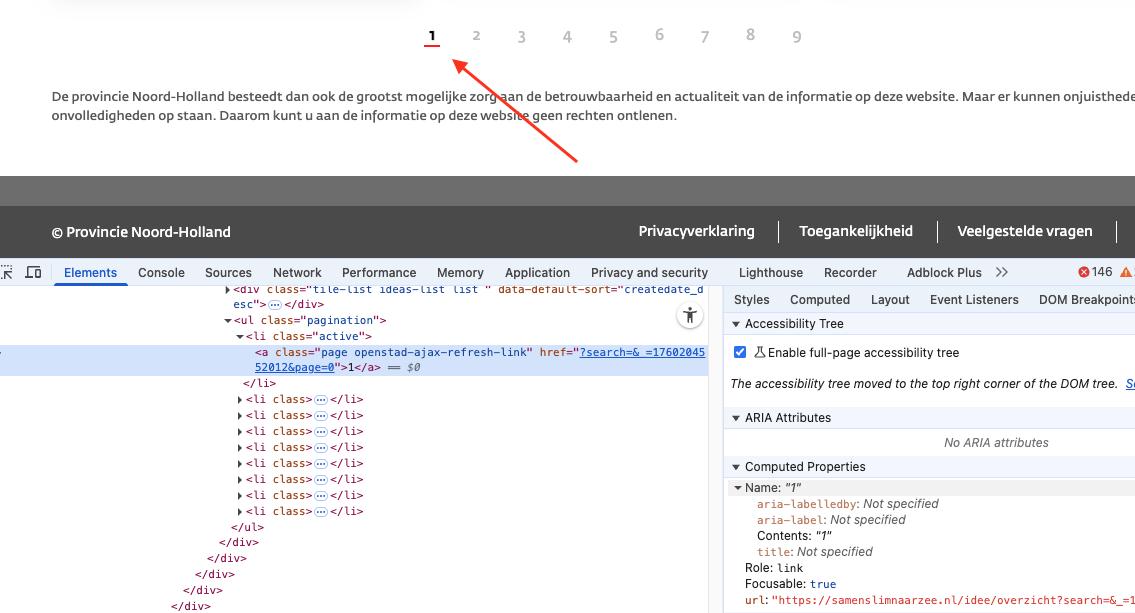Screen dimensions: 1135x613
Task: Show more DevTools tabs with the chevron
Action: [x=1002, y=272]
